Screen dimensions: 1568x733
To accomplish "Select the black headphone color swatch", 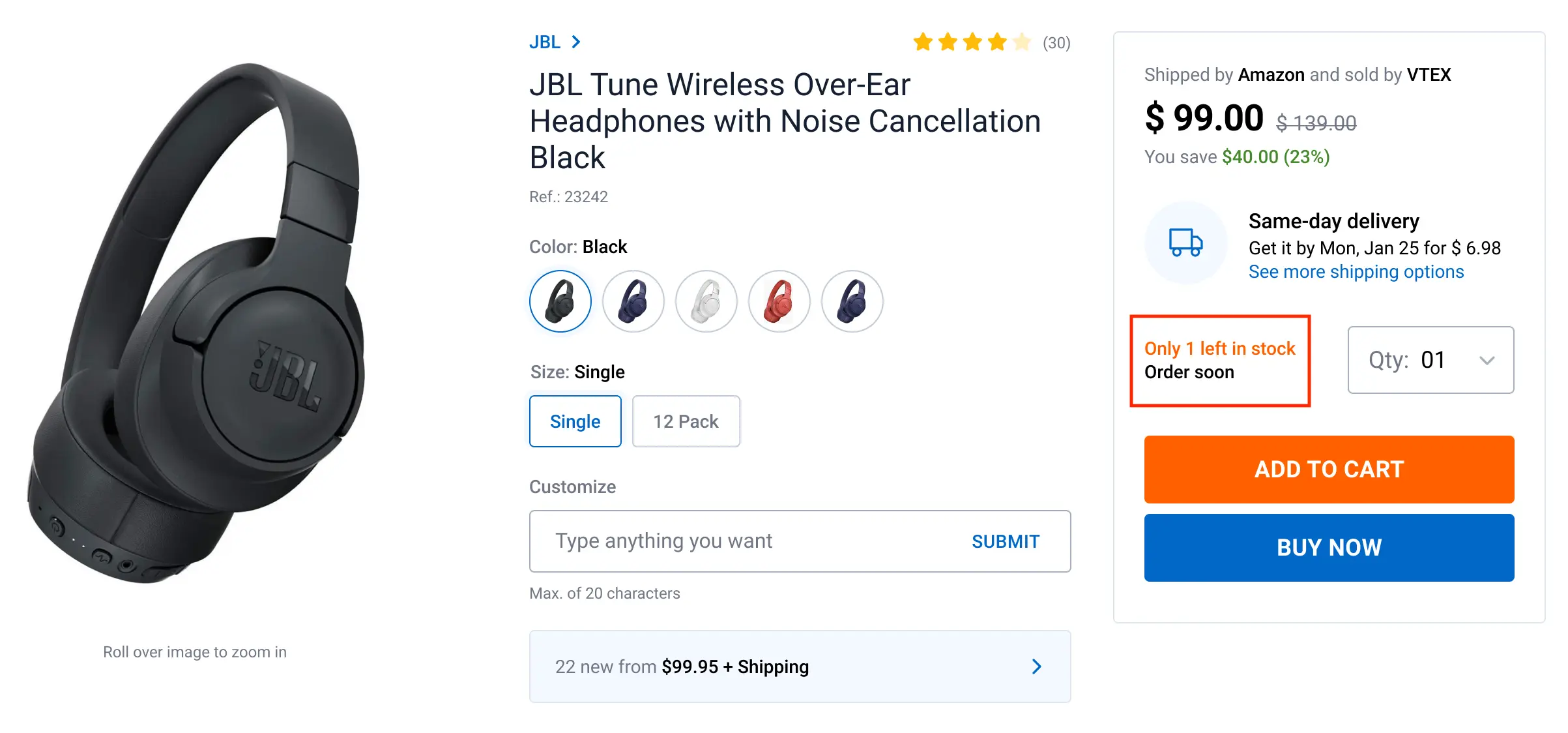I will point(560,301).
